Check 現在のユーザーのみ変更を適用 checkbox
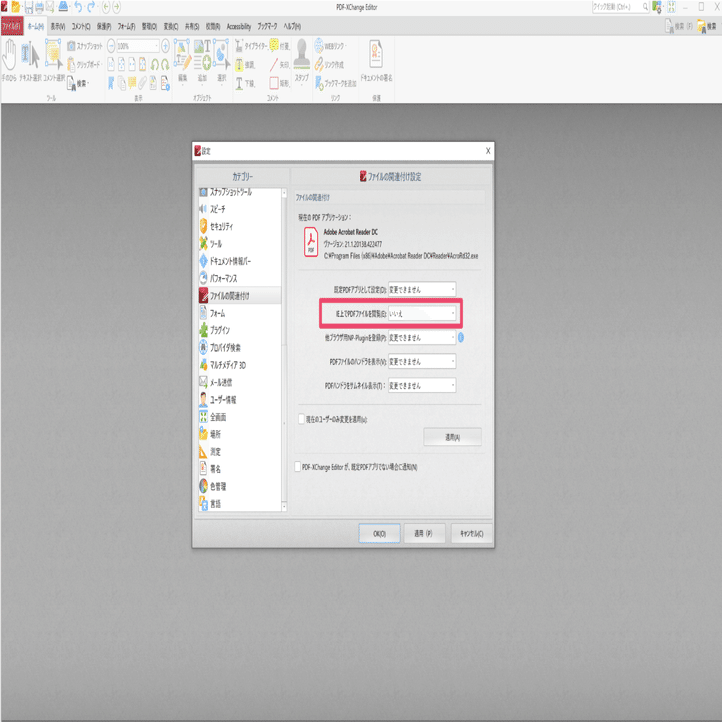This screenshot has width=722, height=722. pos(302,419)
